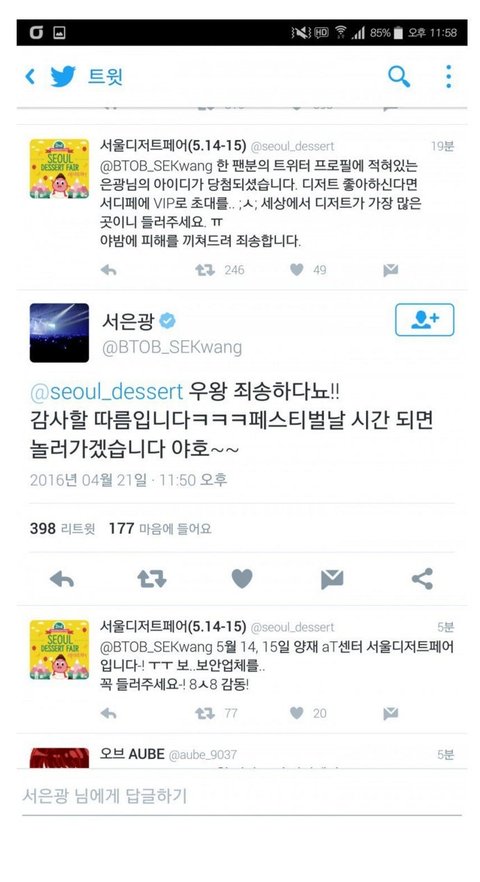The width and height of the screenshot is (480, 882).
Task: Retweet the main 서은광 tweet
Action: click(x=152, y=579)
